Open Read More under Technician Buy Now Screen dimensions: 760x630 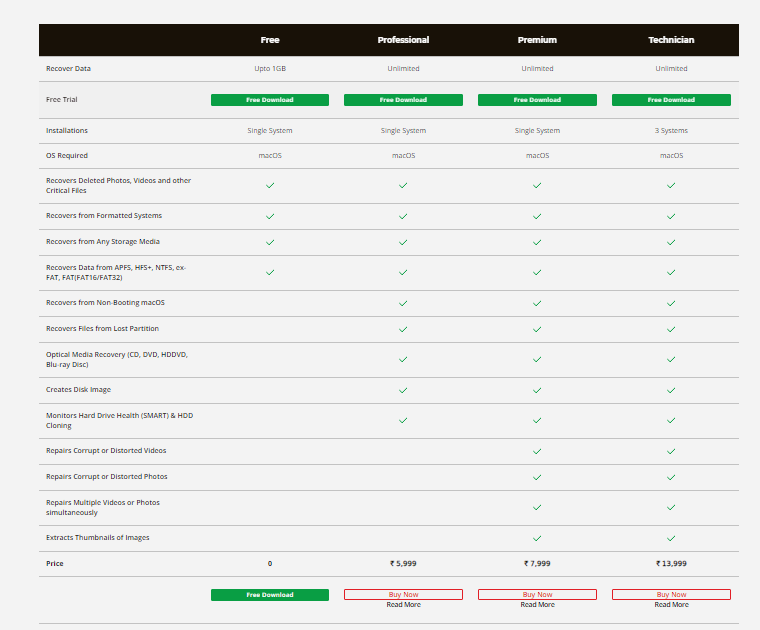(x=671, y=605)
